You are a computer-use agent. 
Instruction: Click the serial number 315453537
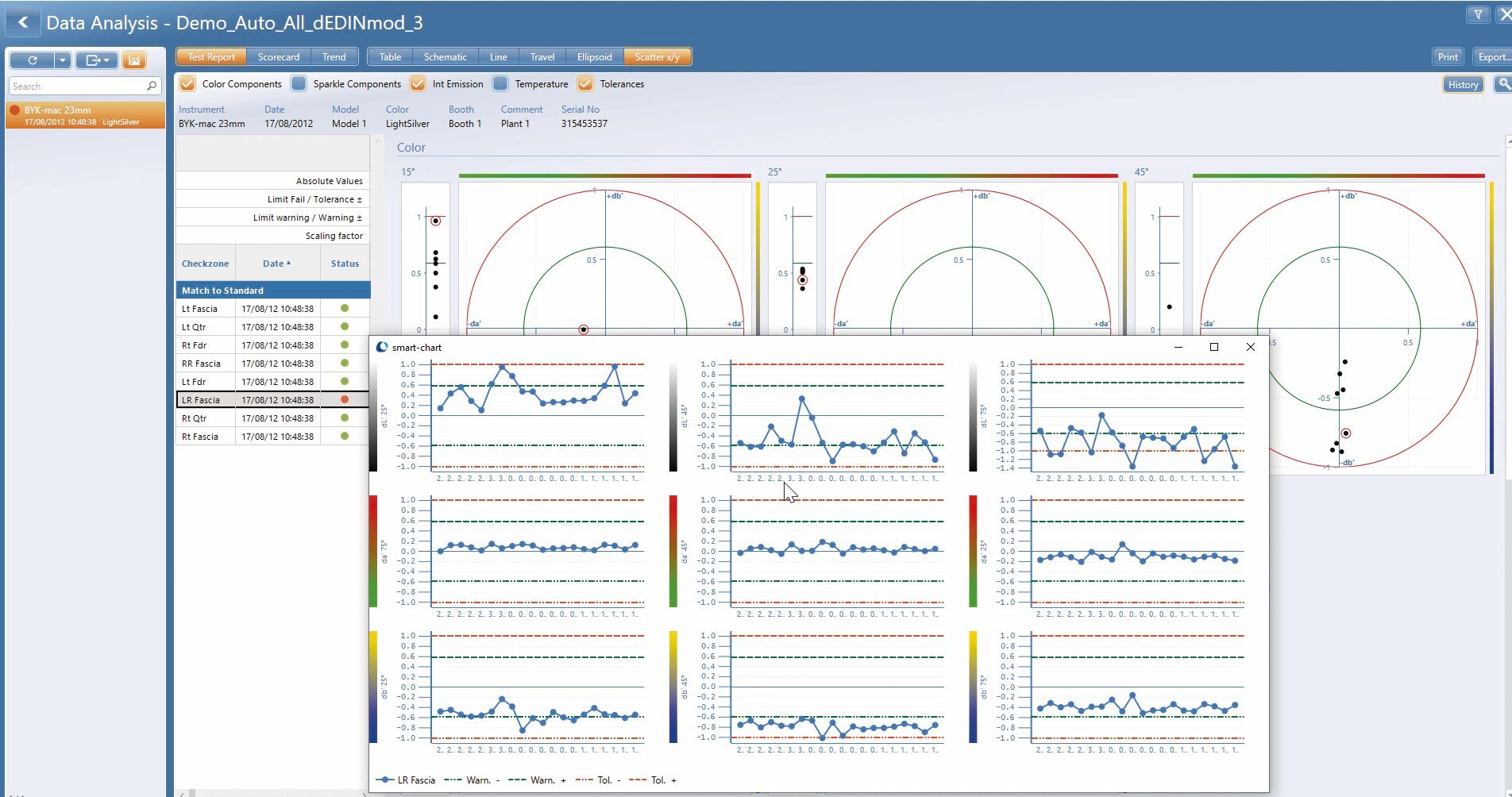tap(584, 124)
